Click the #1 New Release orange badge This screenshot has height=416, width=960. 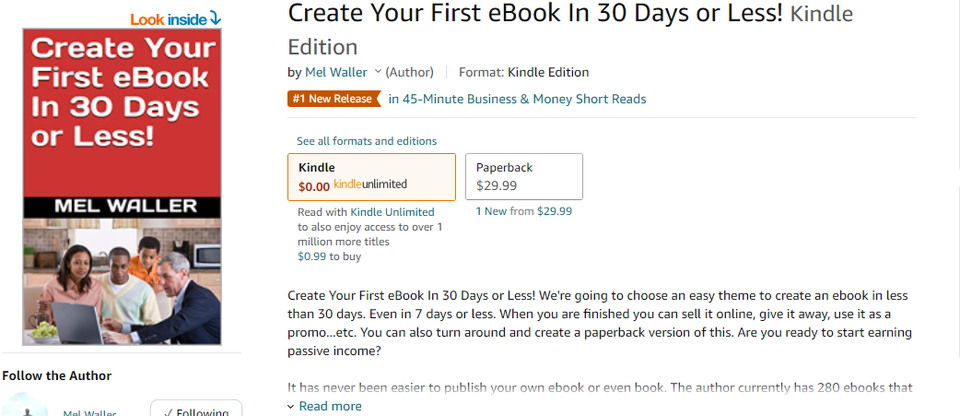pos(334,99)
